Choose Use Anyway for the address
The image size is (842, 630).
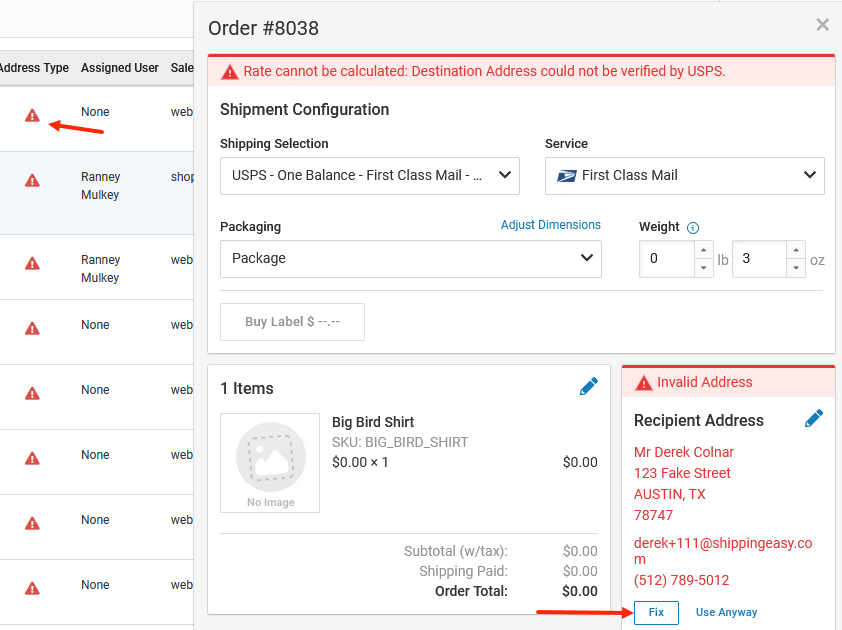pos(726,612)
